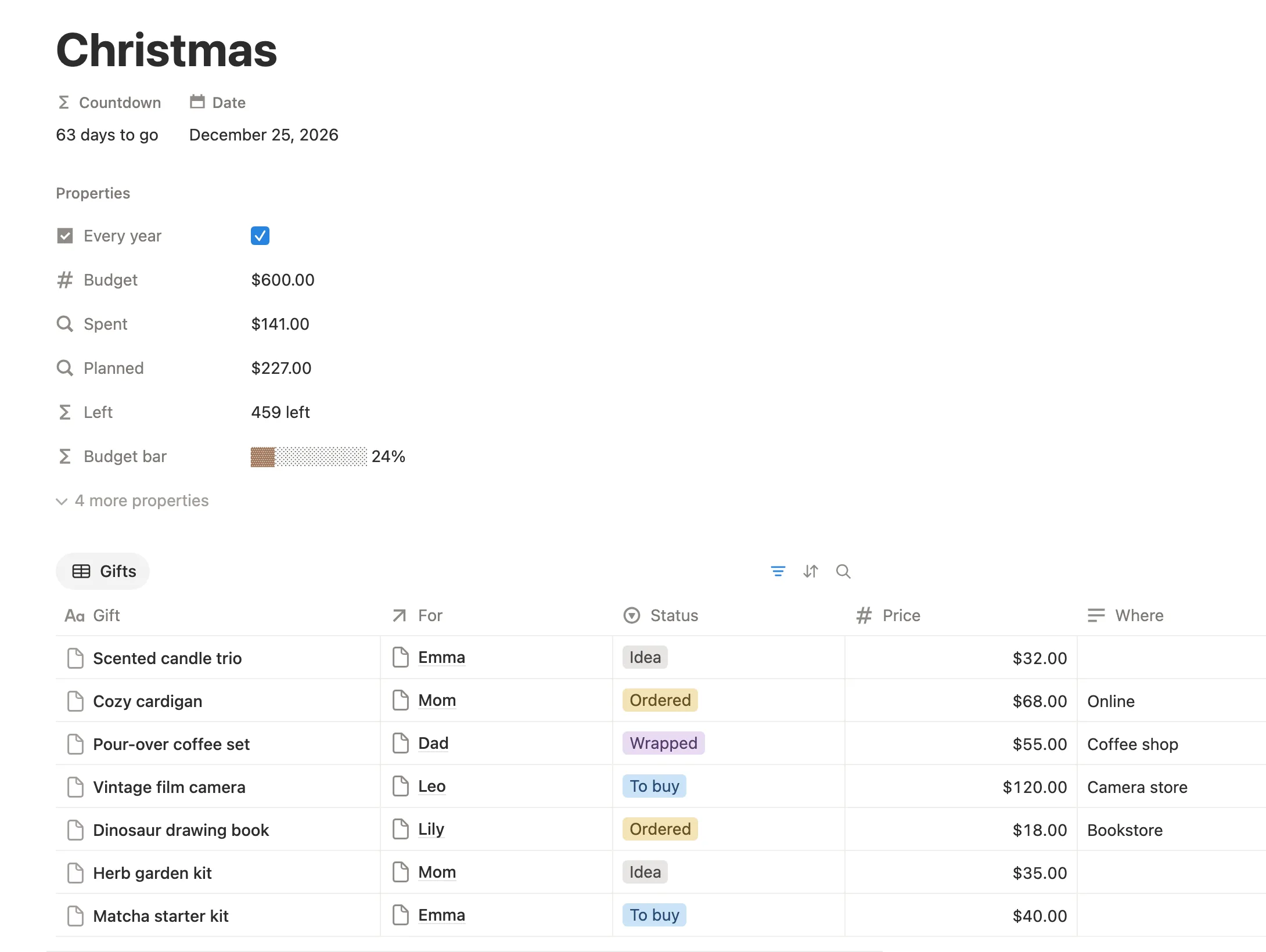Click the sigma icon next to Countdown
This screenshot has height=952, width=1266.
(64, 103)
